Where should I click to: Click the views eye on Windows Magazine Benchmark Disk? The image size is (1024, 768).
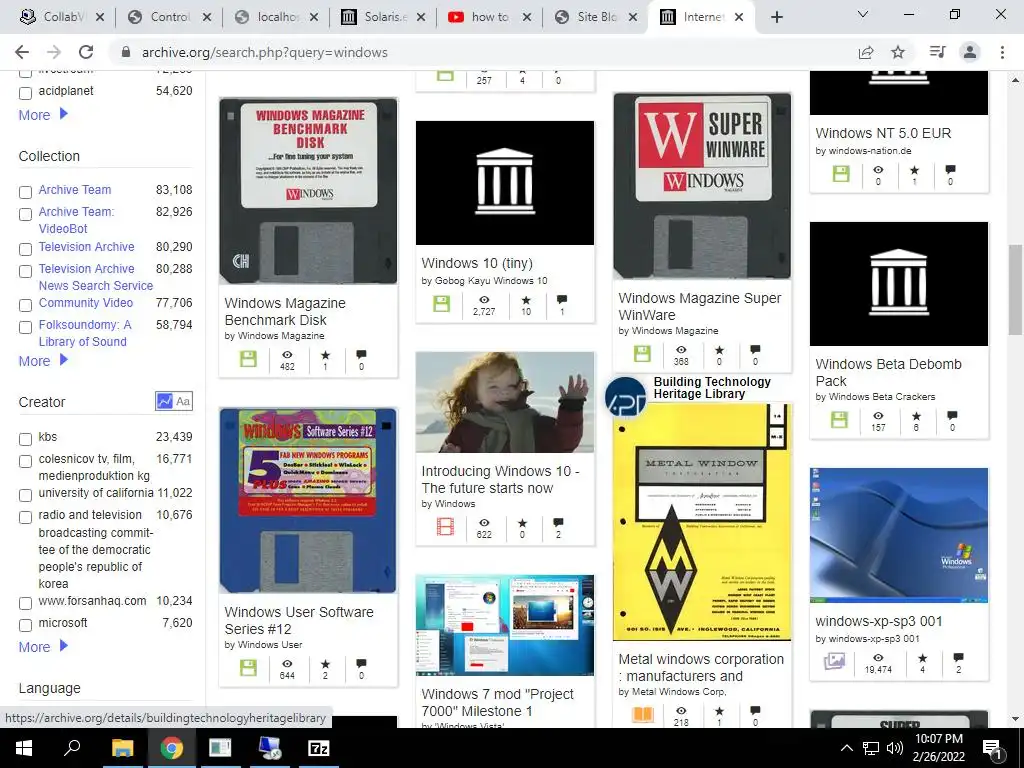(287, 355)
